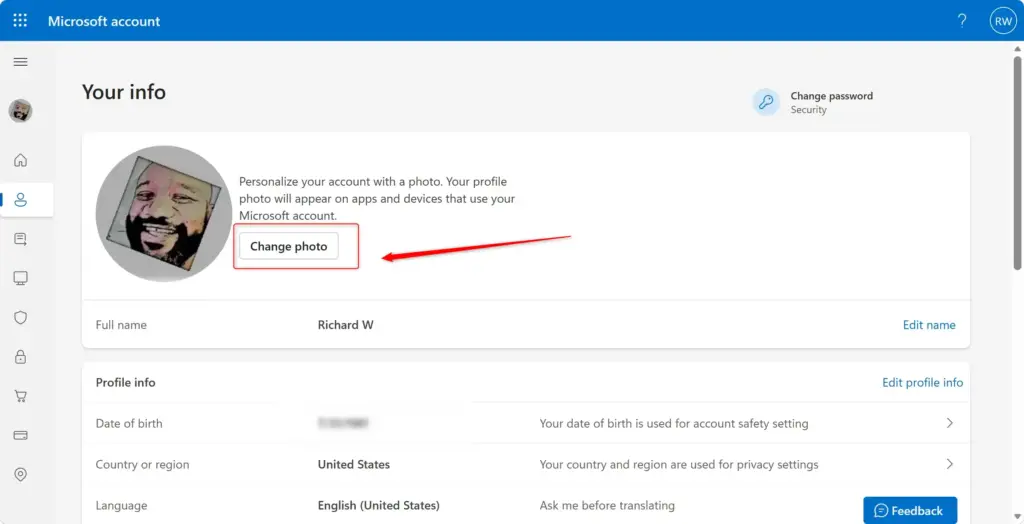Click the 'English (United States)' language value
The height and width of the screenshot is (524, 1024).
(x=378, y=506)
